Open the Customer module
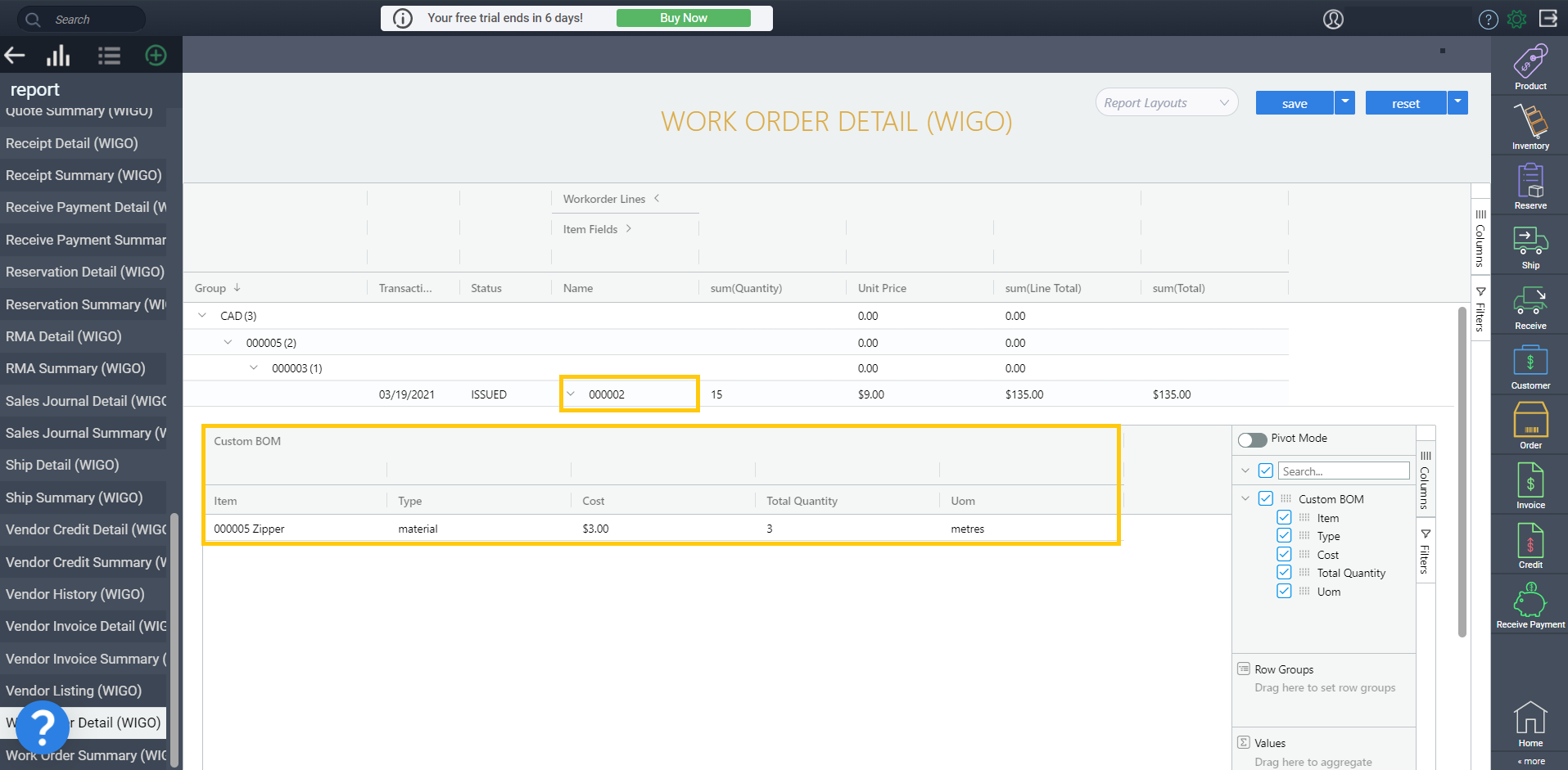The height and width of the screenshot is (770, 1568). click(x=1530, y=366)
